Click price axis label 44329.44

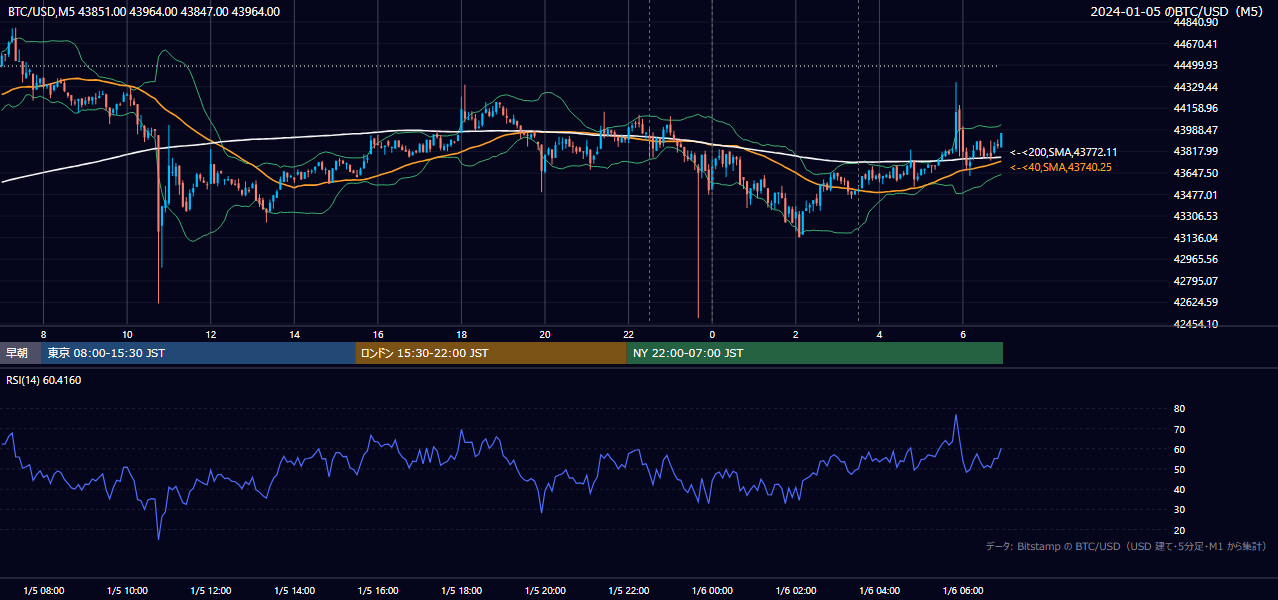1195,87
